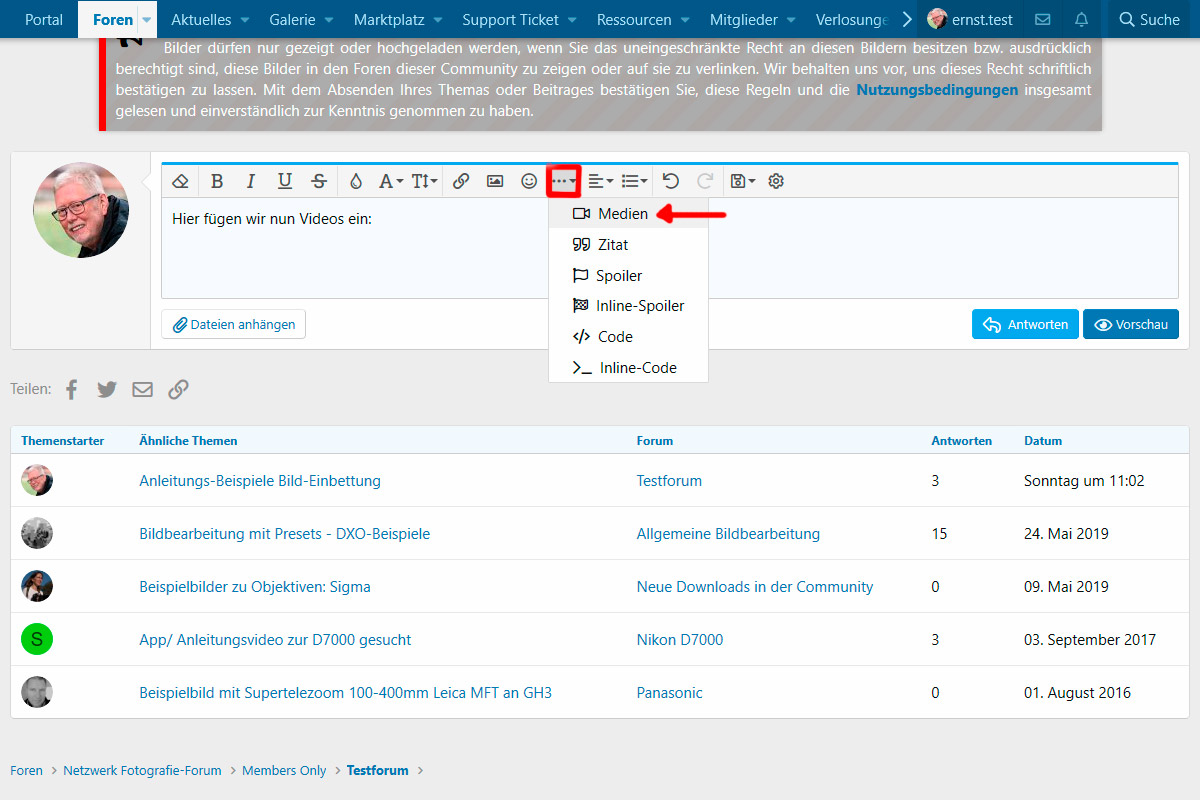Click the large ernst.test profile avatar
The image size is (1200, 800).
point(81,210)
